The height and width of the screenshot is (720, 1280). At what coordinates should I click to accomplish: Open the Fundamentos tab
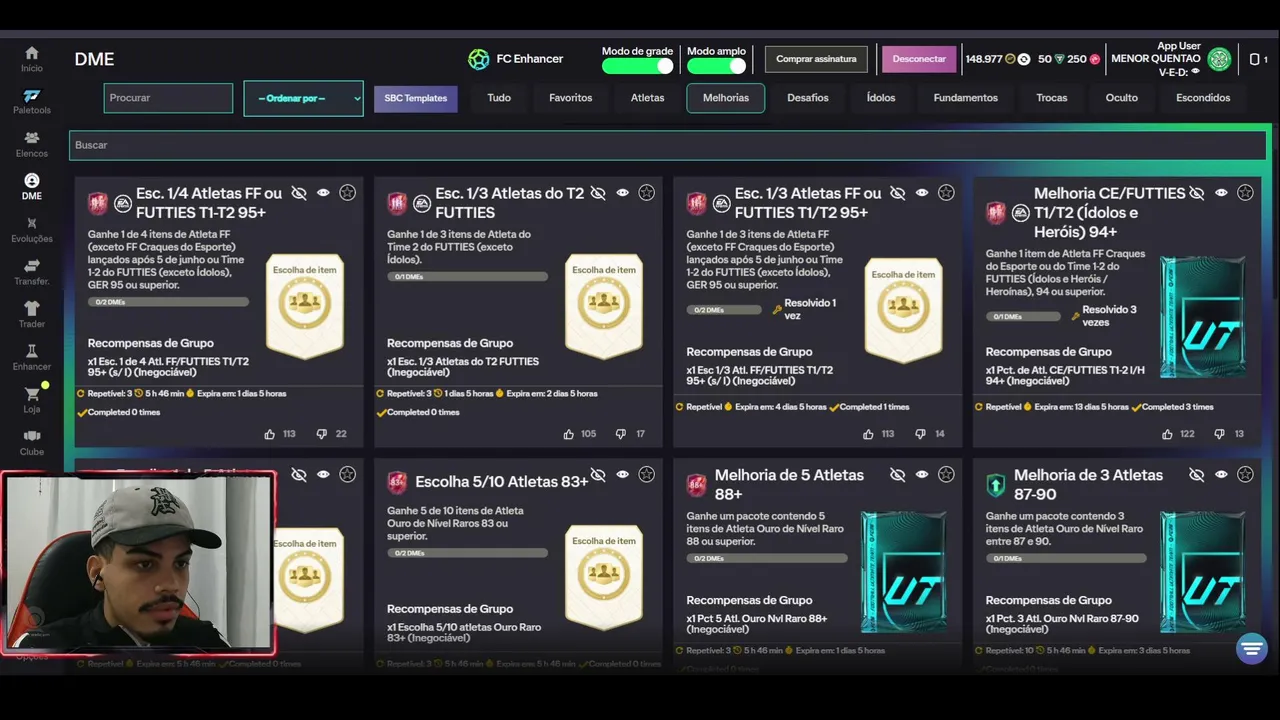tap(966, 98)
